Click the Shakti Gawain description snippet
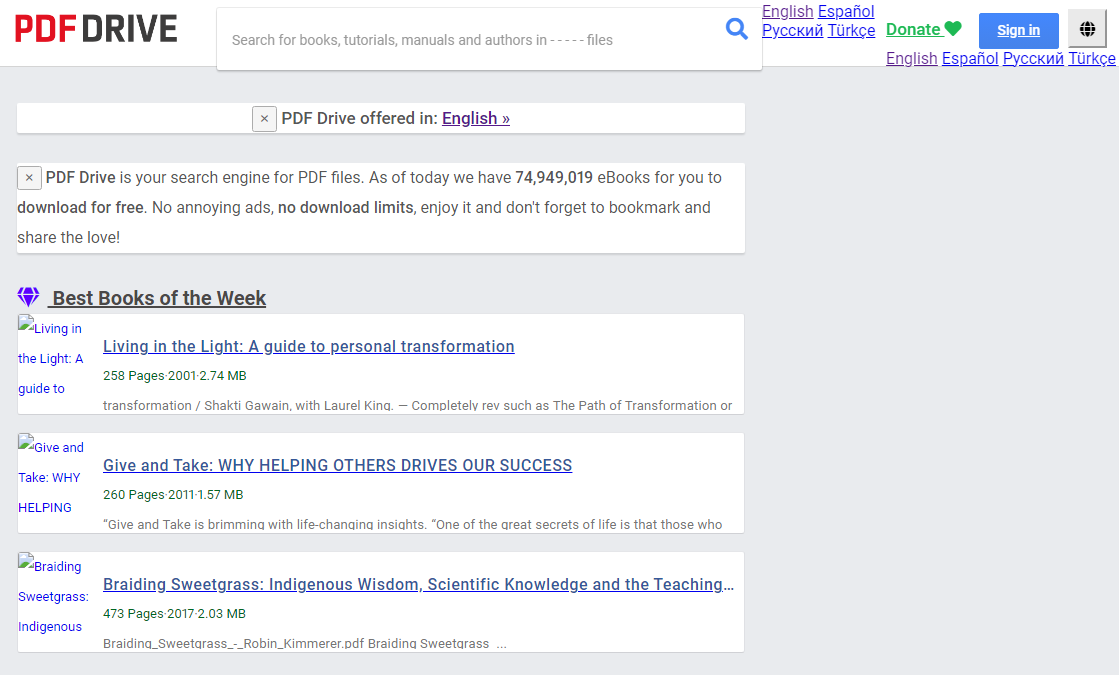 point(417,405)
